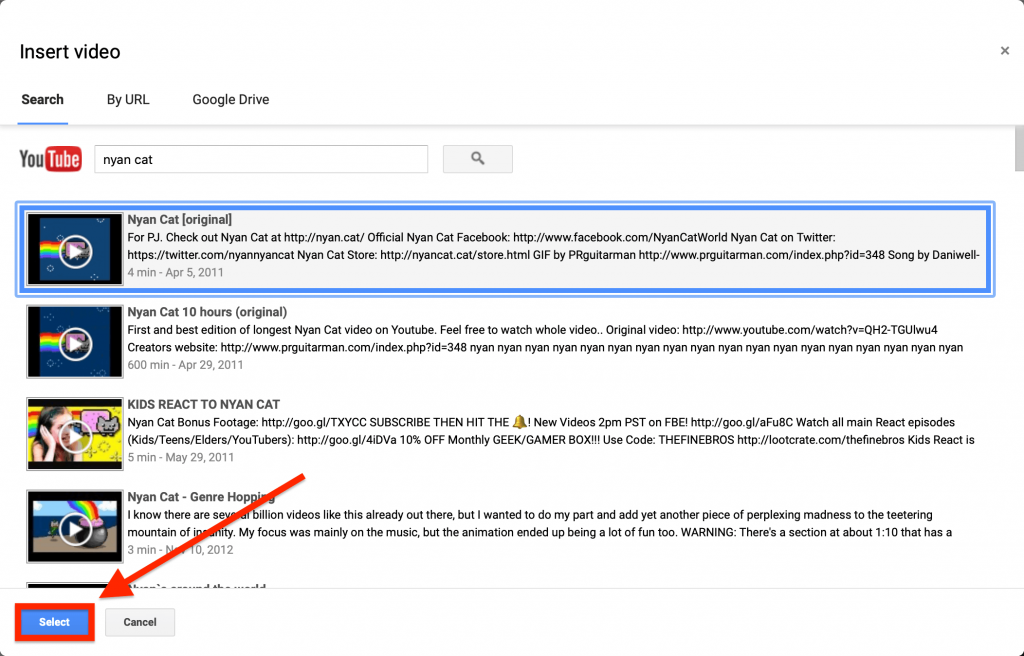The height and width of the screenshot is (656, 1024).
Task: Click the description starting "For PJ. Check out"
Action: coord(553,246)
